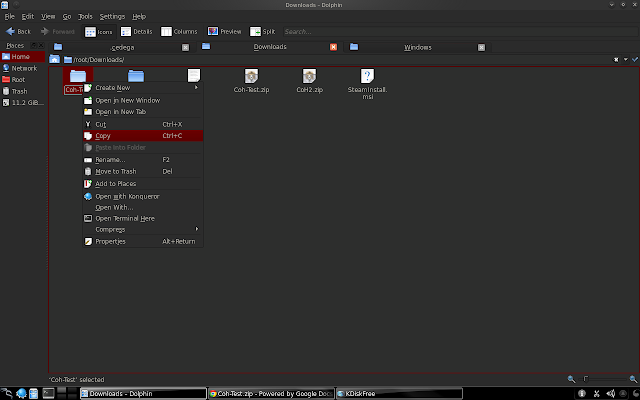Click zoom in magnifier in status bar
The height and width of the screenshot is (400, 640).
(x=633, y=379)
